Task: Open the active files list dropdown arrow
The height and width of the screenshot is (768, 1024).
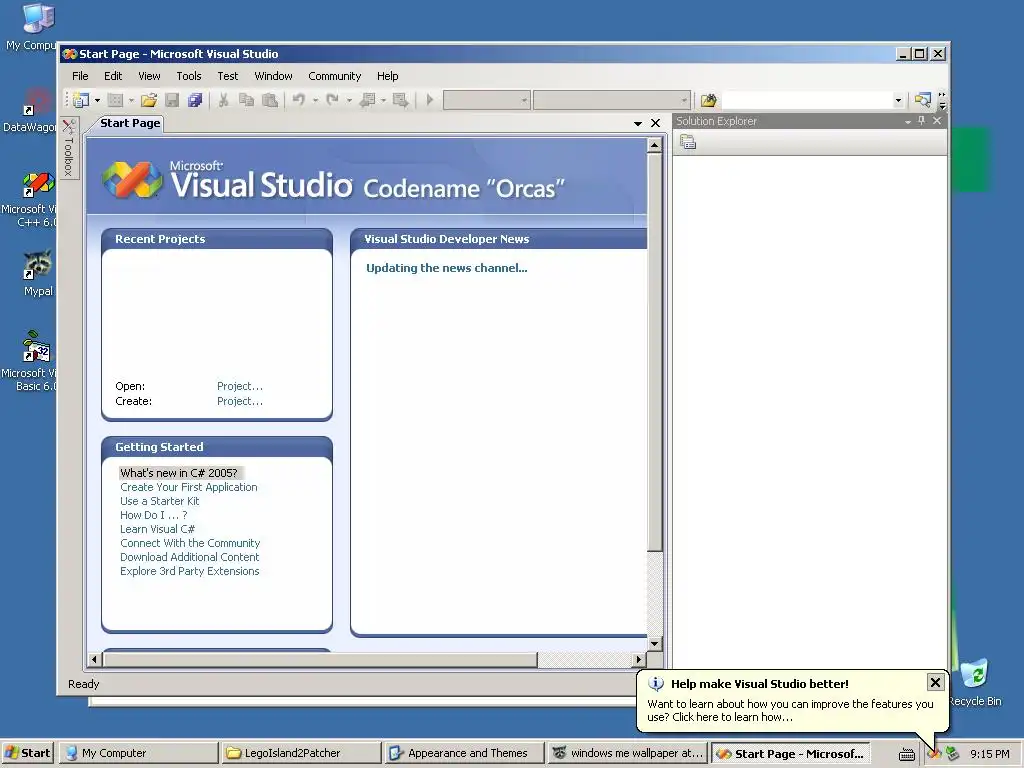Action: click(637, 123)
